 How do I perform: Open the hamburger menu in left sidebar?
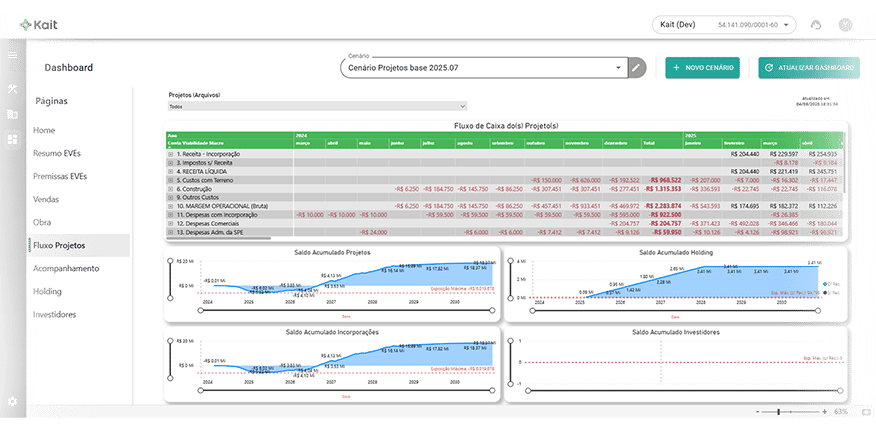coord(12,55)
